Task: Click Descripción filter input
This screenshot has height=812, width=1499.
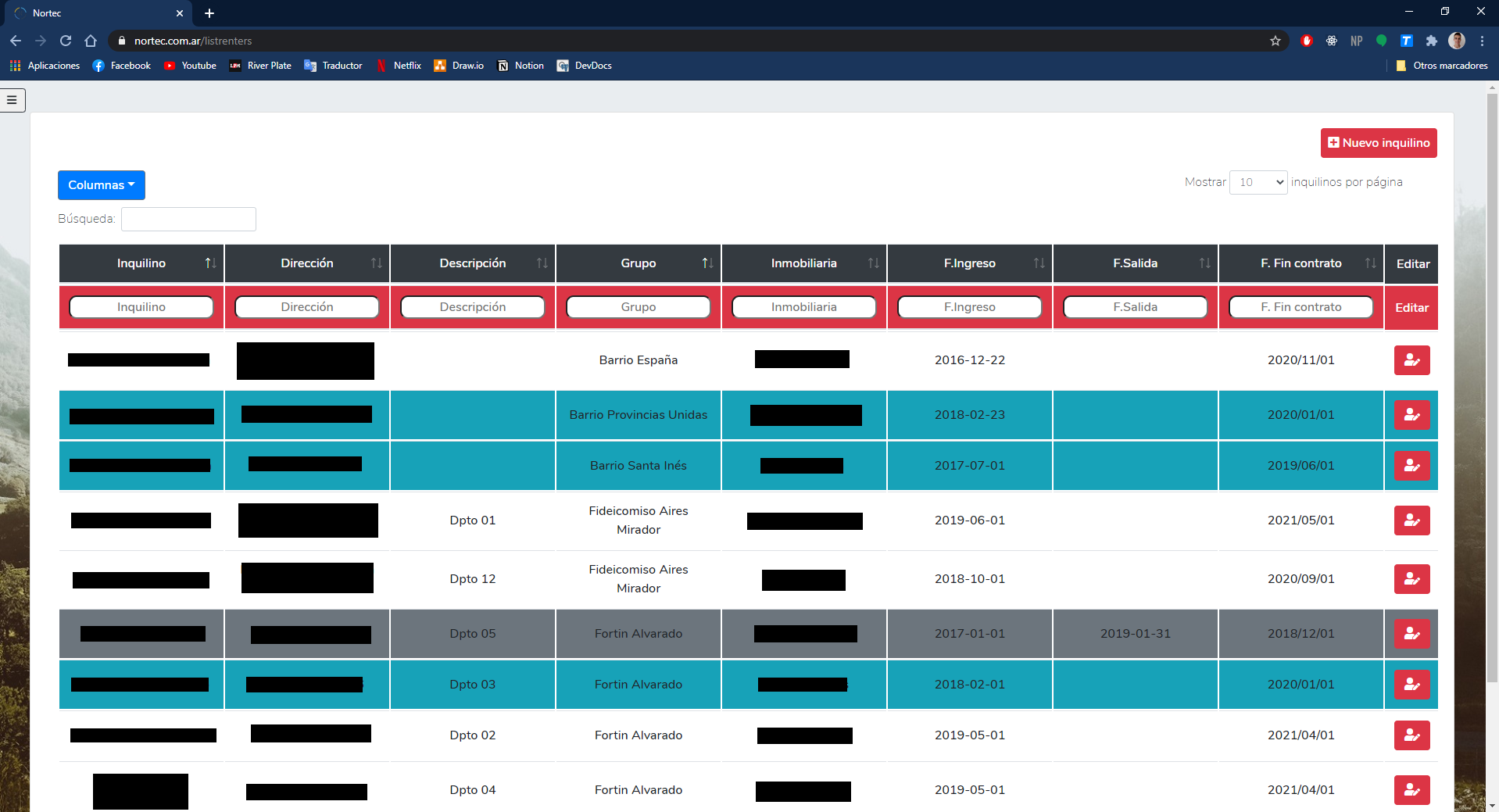Action: click(473, 307)
